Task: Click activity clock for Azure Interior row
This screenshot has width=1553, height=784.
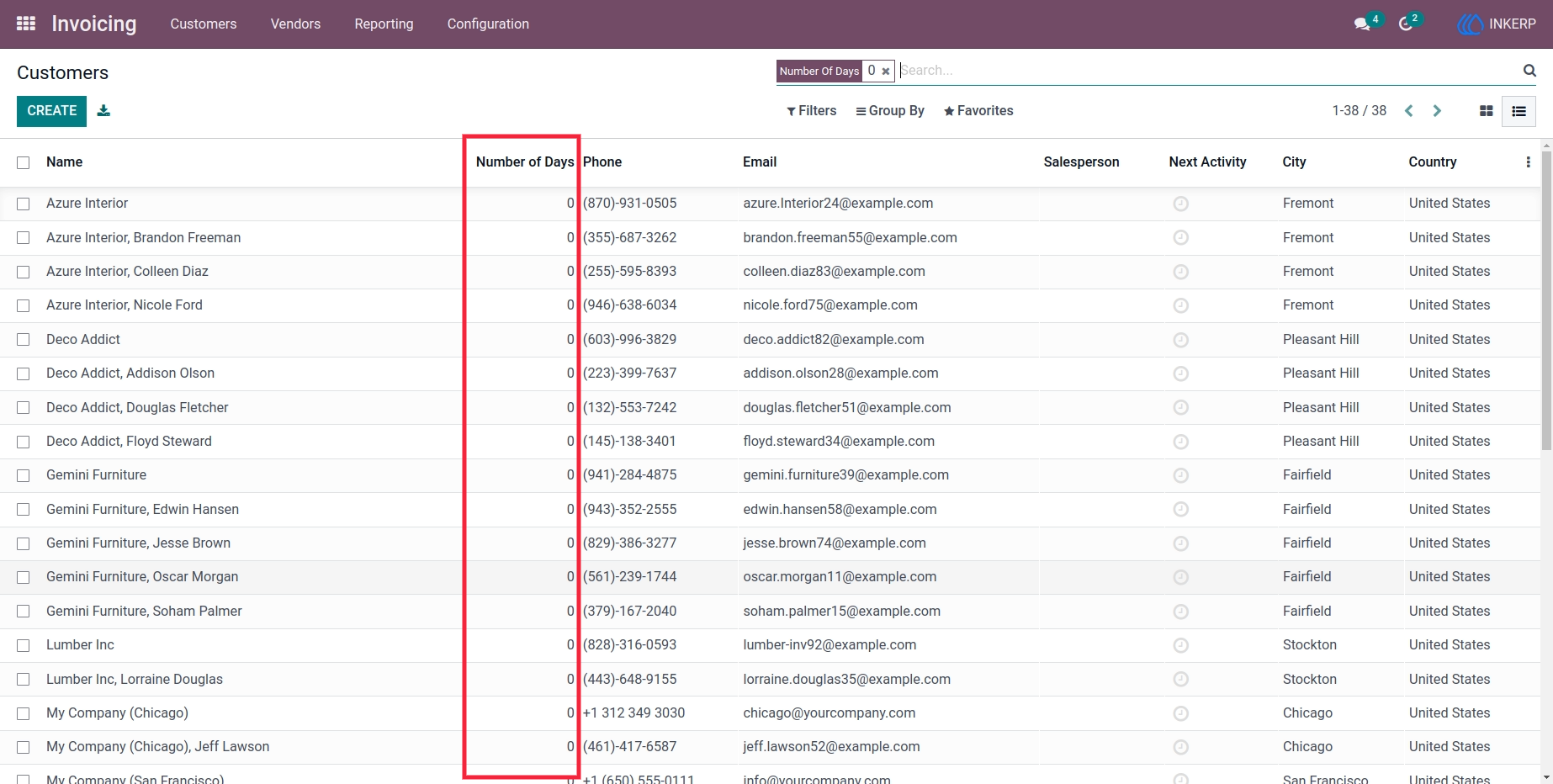Action: click(x=1181, y=204)
